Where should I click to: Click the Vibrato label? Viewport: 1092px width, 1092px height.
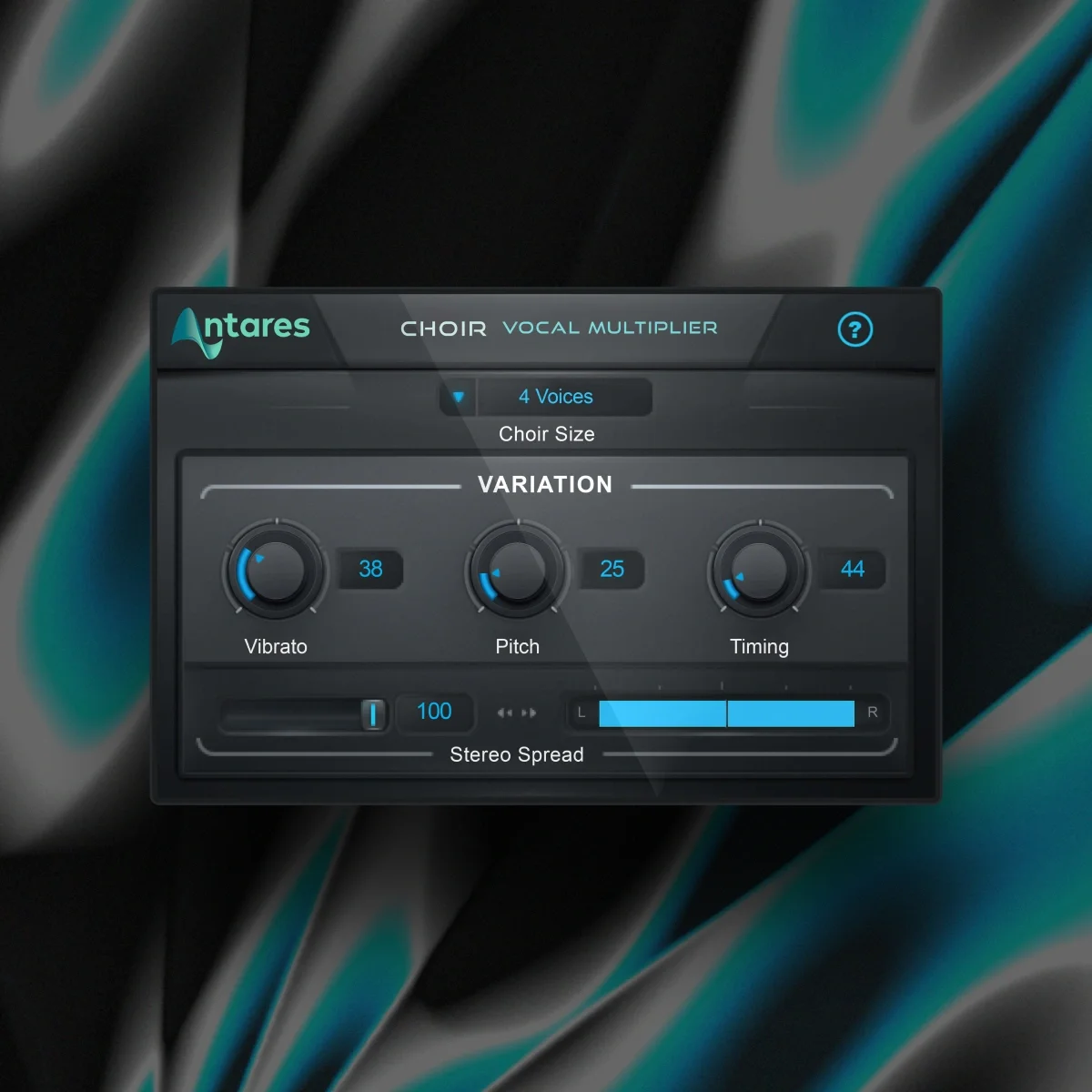(x=276, y=647)
